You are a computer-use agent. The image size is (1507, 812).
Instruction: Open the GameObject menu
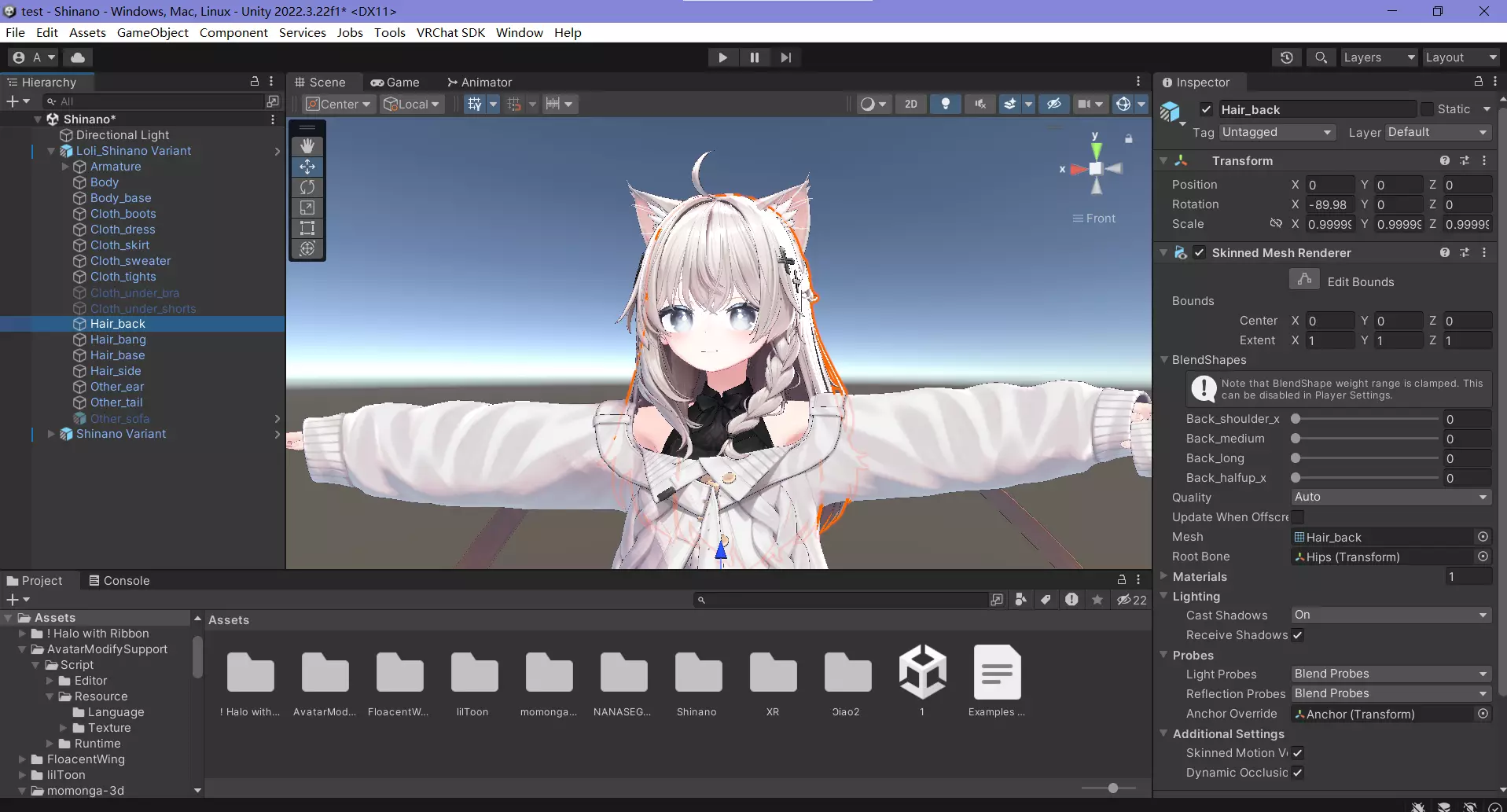tap(153, 32)
